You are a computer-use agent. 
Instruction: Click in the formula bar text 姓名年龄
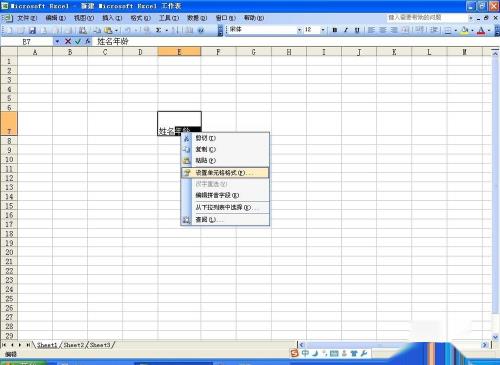112,41
